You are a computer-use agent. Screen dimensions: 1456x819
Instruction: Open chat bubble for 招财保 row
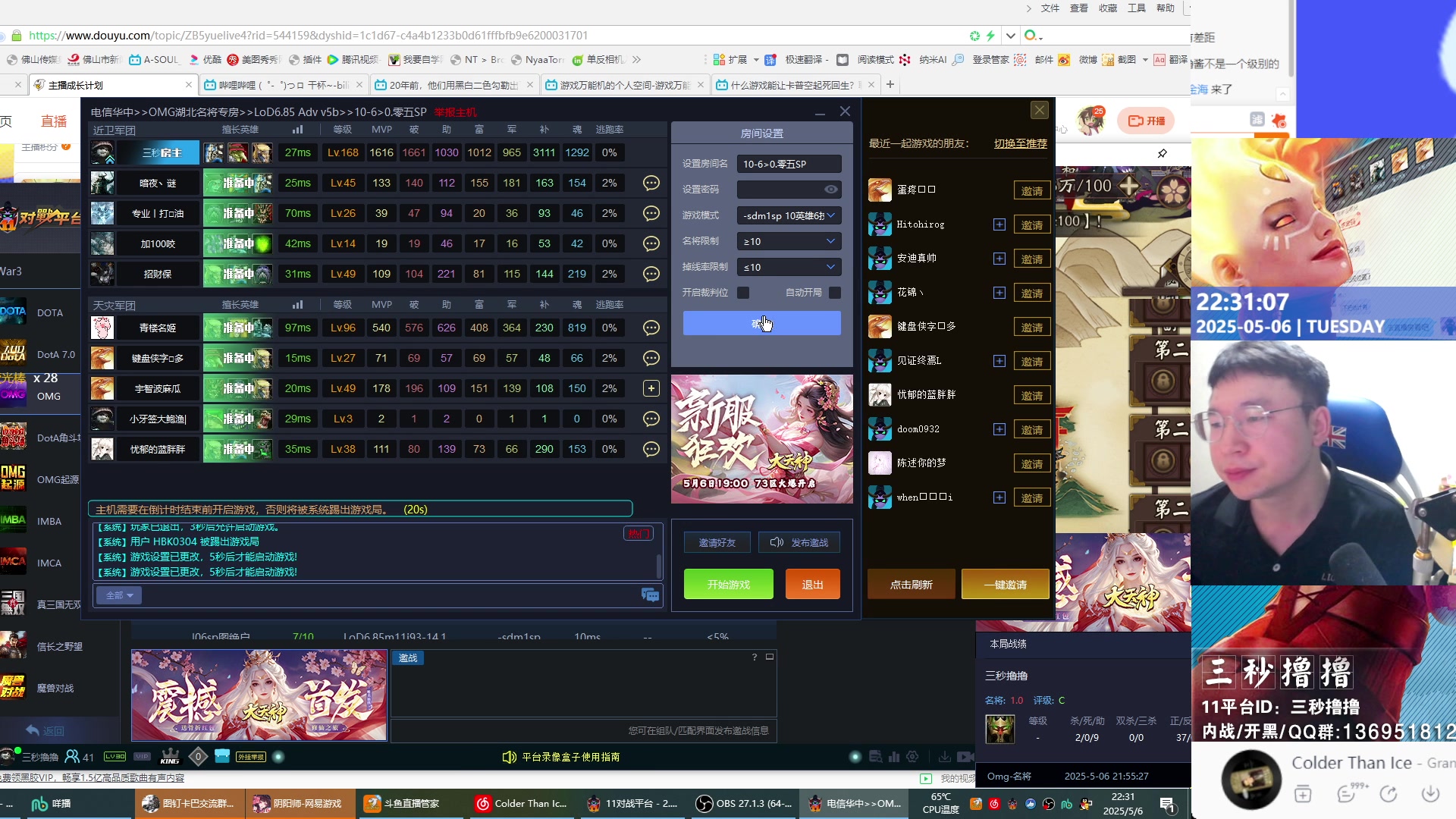(x=651, y=274)
